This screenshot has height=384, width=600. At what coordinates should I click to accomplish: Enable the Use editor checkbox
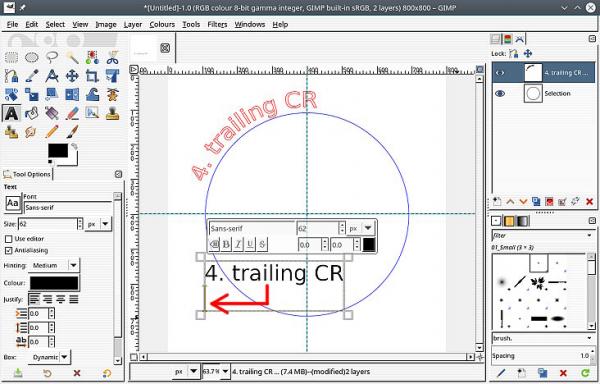click(x=8, y=239)
